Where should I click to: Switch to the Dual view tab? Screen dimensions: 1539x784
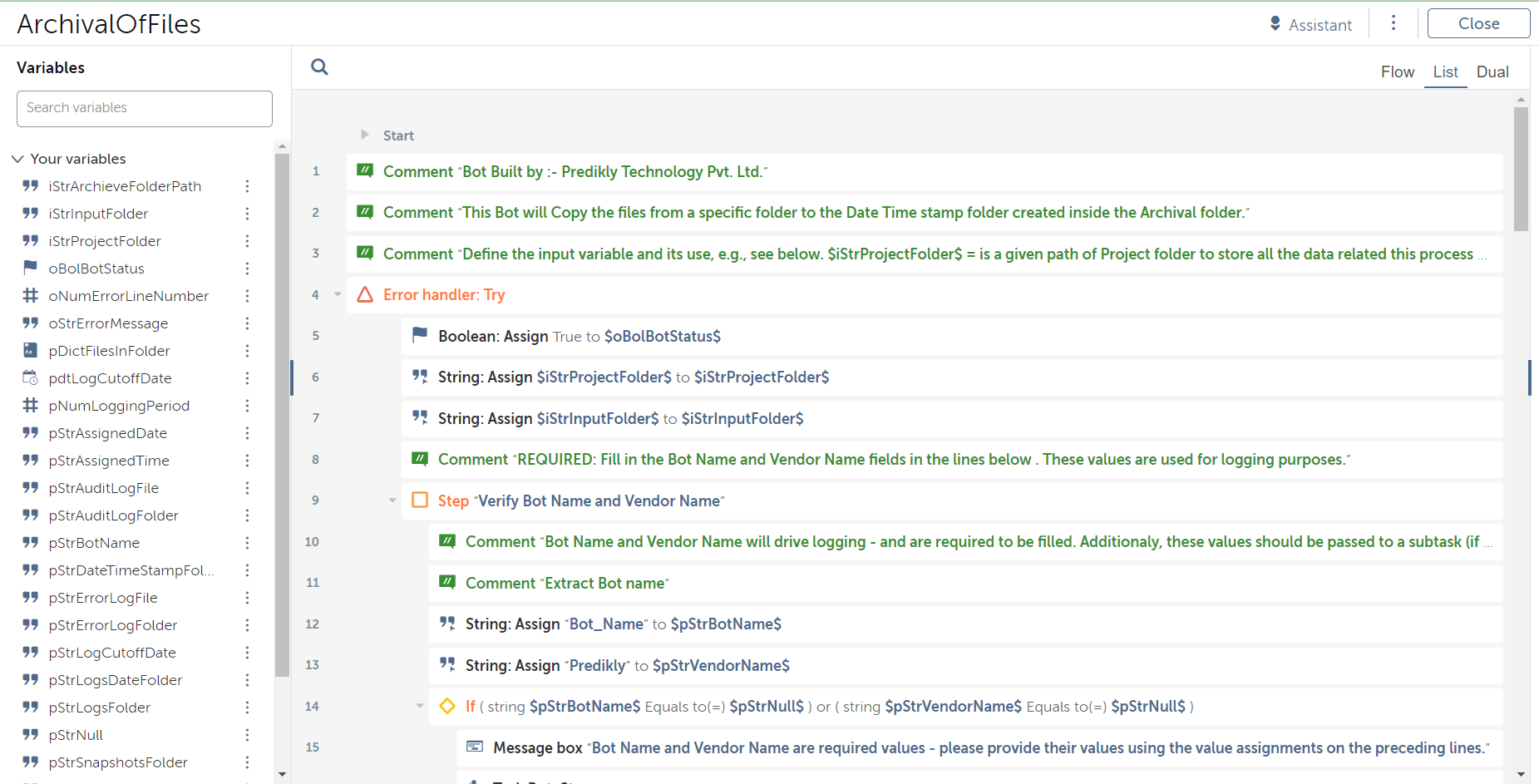click(1492, 72)
